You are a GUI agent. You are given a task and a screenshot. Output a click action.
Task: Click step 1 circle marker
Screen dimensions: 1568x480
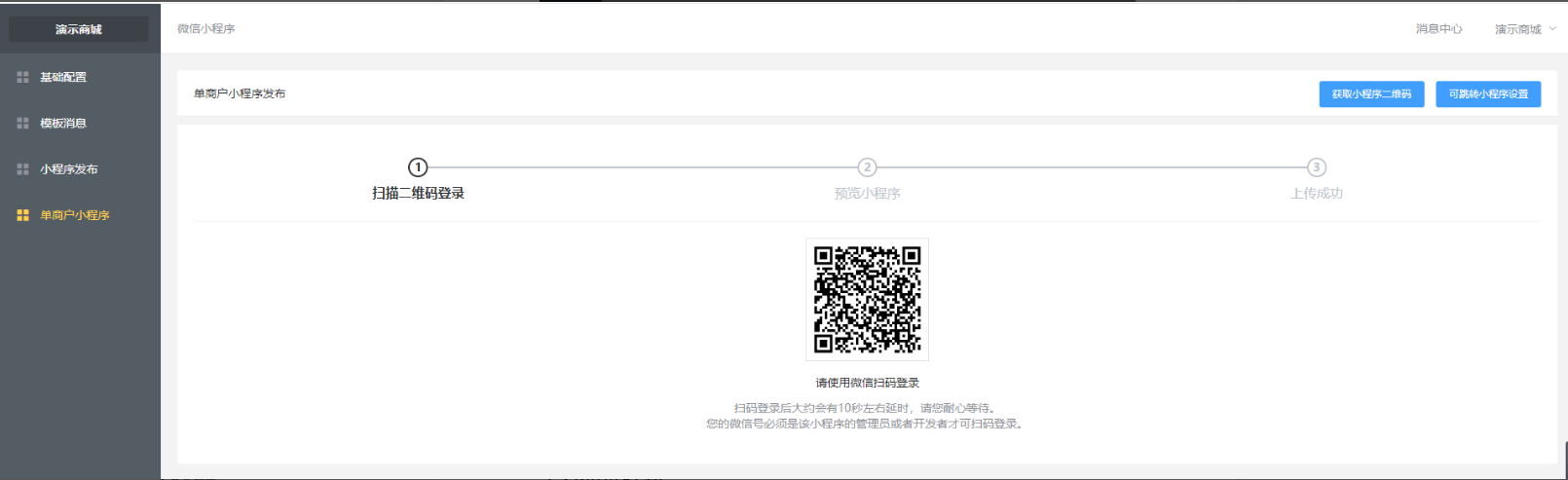click(418, 167)
